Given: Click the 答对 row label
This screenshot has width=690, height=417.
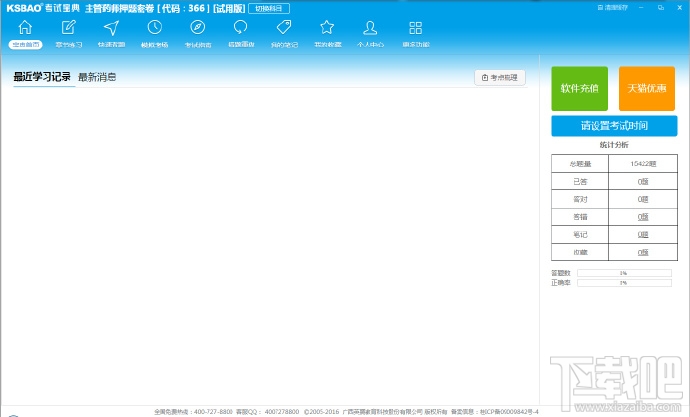Looking at the screenshot, I should coord(580,199).
